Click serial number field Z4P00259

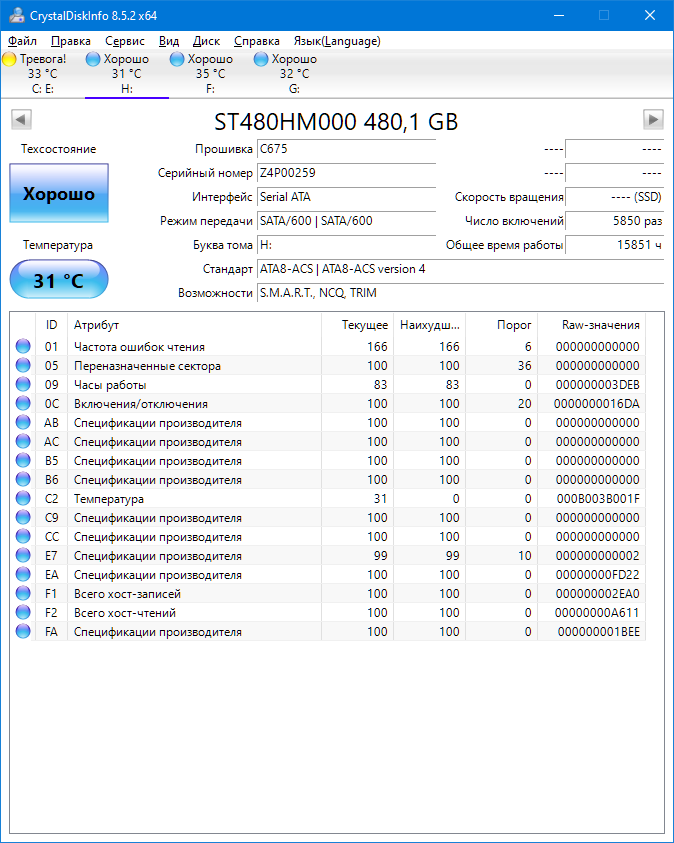(x=346, y=173)
